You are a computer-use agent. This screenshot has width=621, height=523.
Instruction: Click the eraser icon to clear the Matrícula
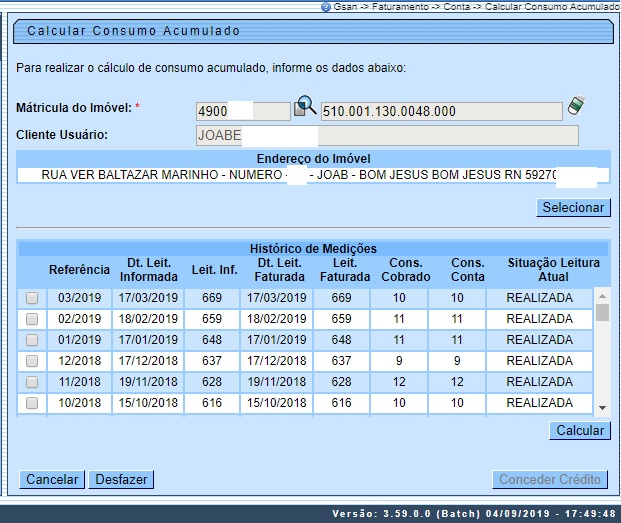[x=575, y=106]
